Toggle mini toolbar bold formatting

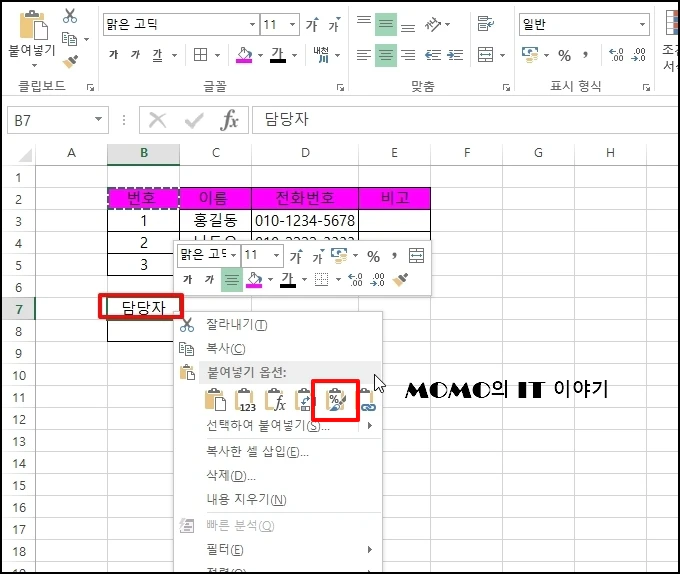point(187,280)
